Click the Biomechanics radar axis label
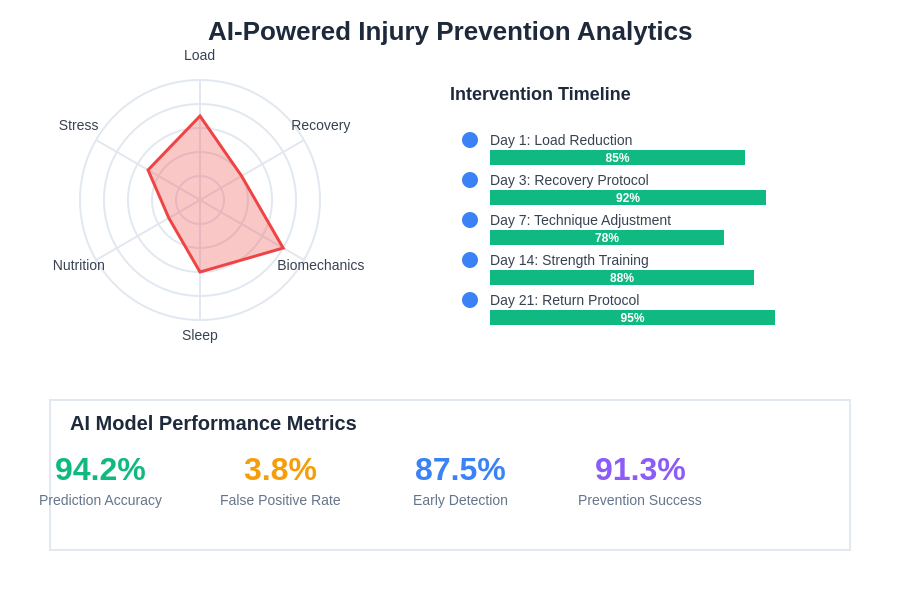Screen dimensions: 900x600 coord(321,265)
